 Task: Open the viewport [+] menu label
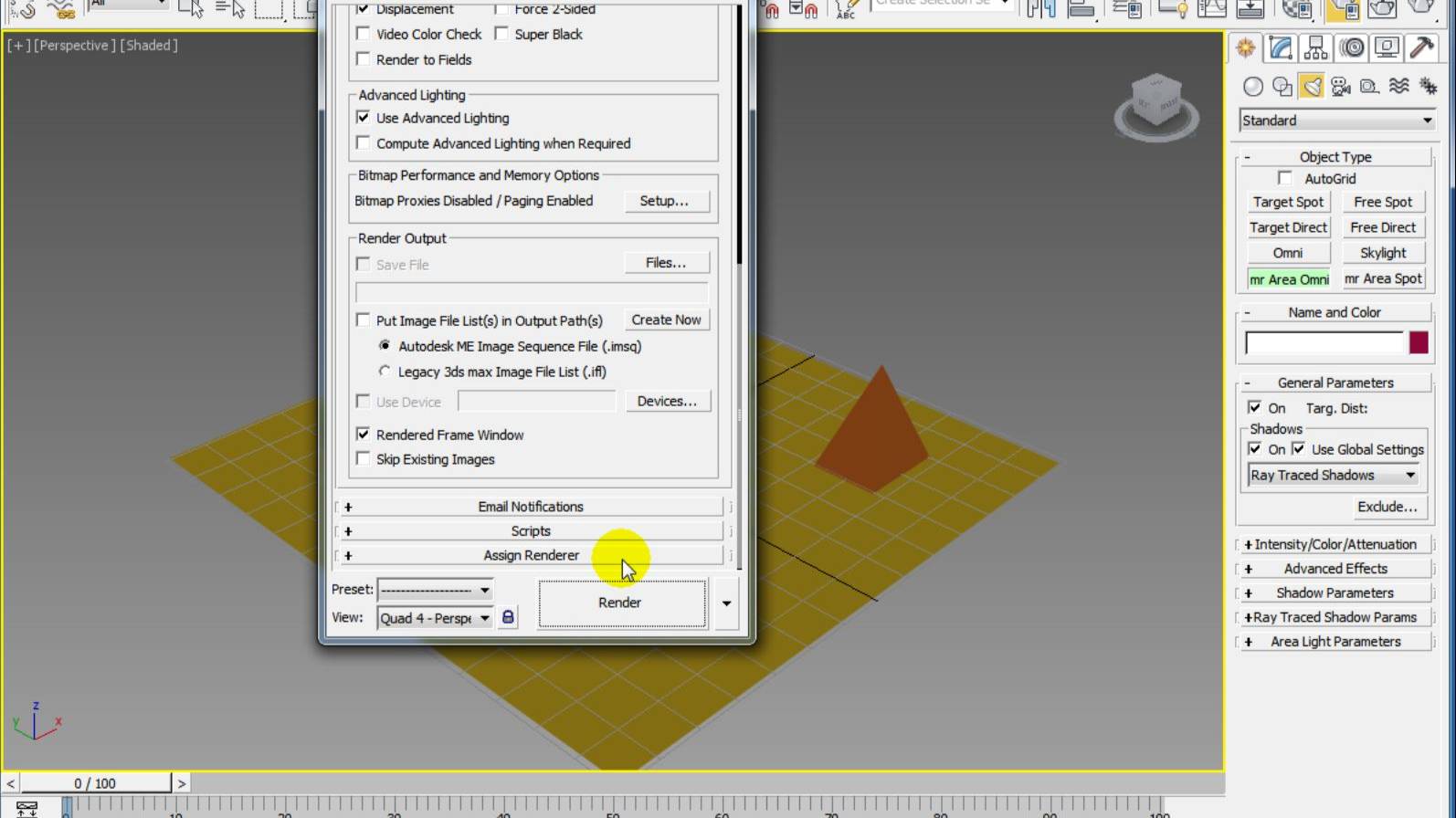click(18, 46)
